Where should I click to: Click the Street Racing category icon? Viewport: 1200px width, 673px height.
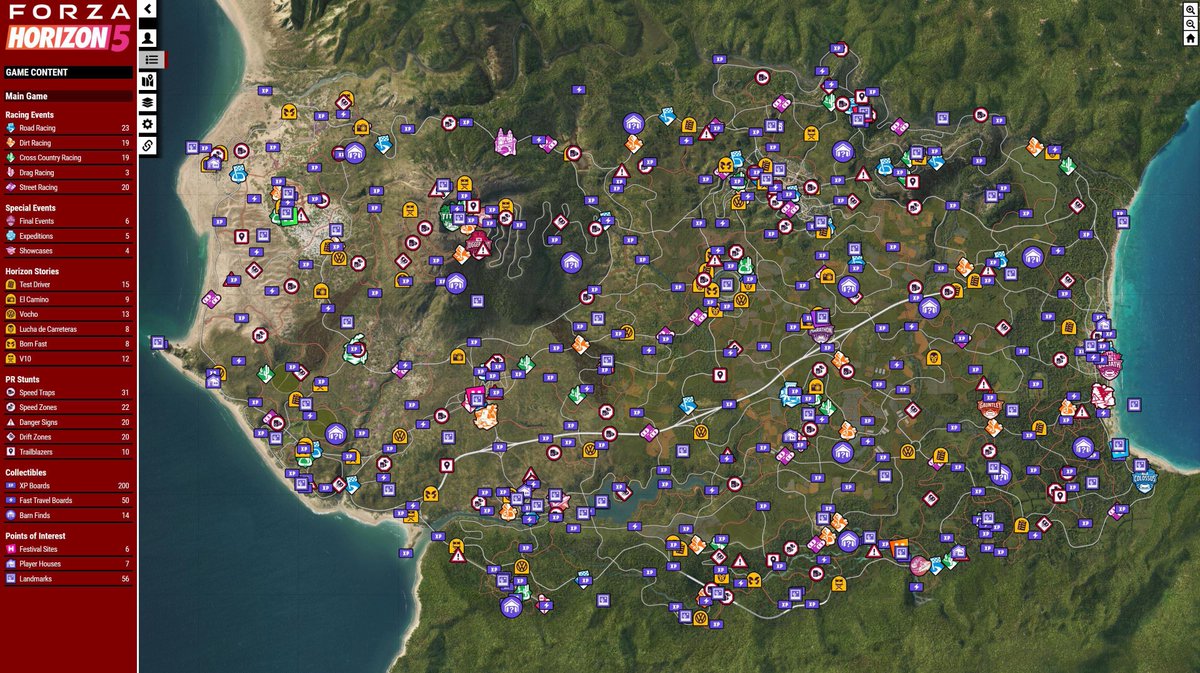pyautogui.click(x=11, y=187)
